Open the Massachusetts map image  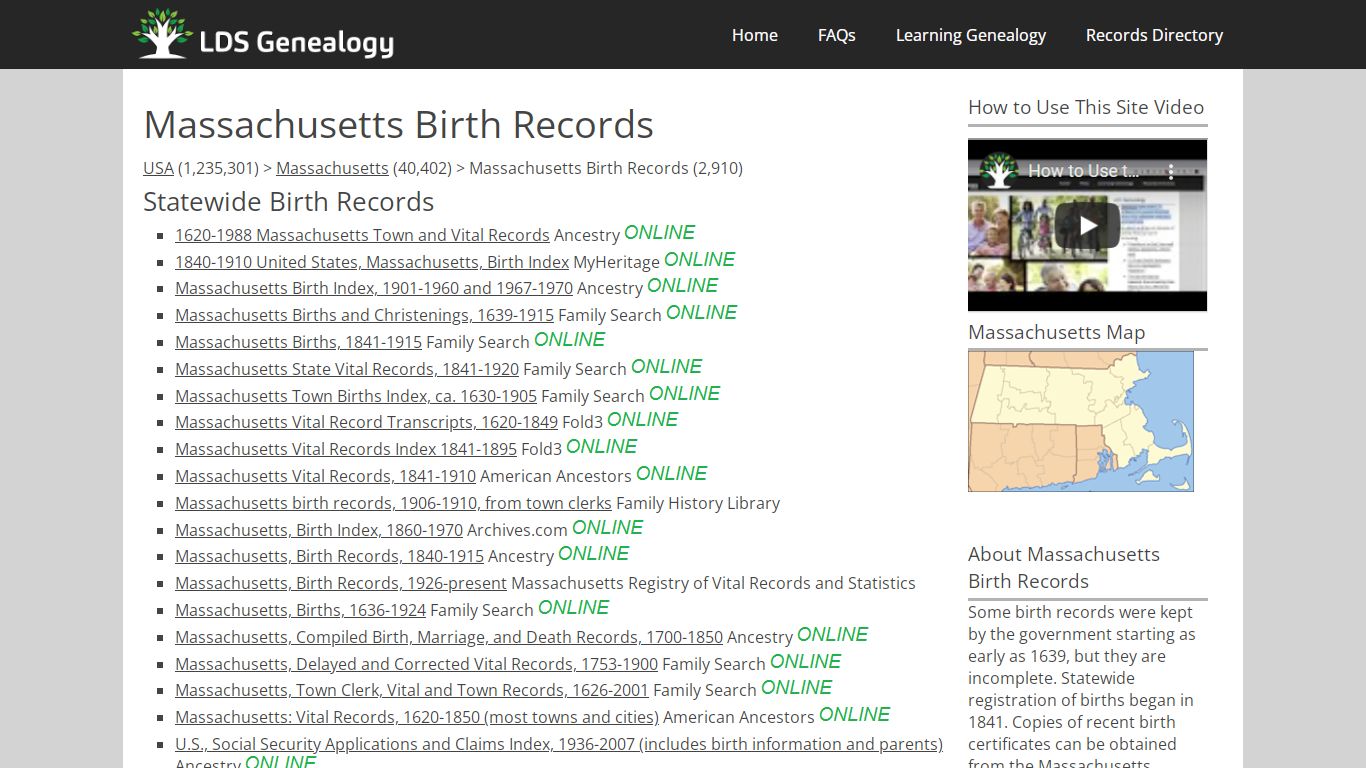tap(1081, 421)
